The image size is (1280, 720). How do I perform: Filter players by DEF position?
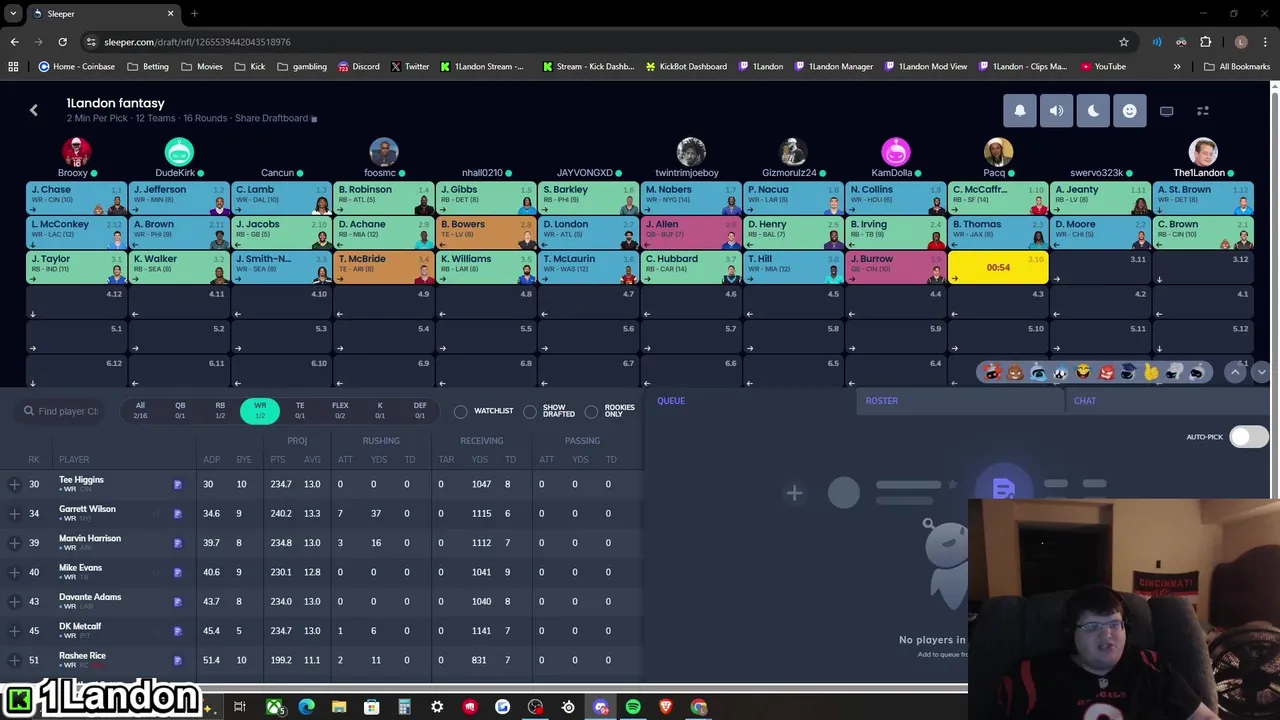420,410
